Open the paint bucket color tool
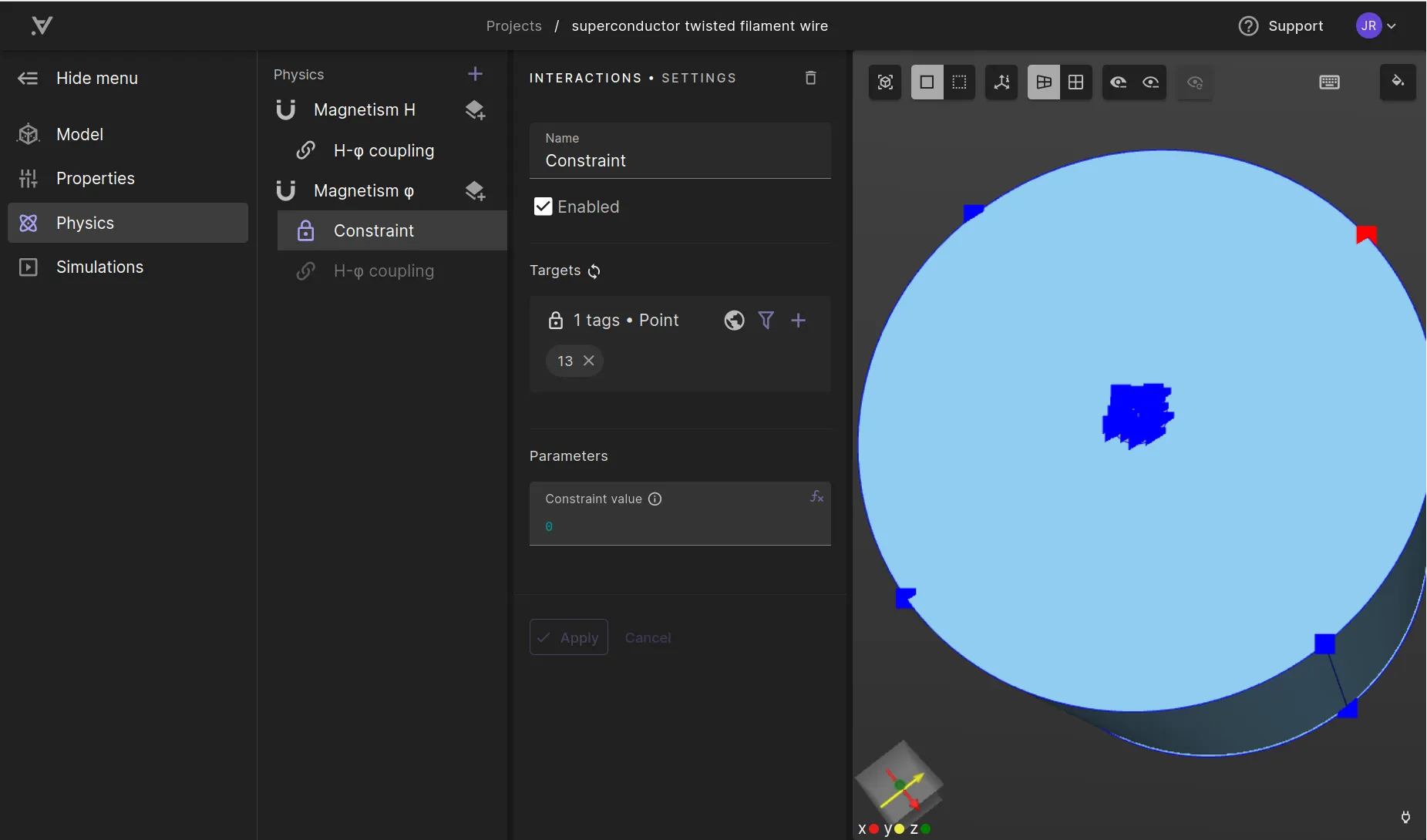Screen dimensions: 1427x840 point(1398,82)
